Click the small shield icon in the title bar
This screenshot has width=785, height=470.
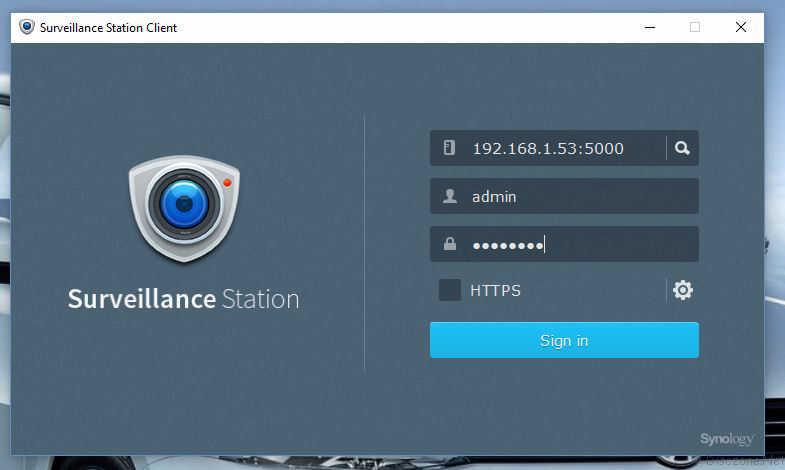(x=26, y=27)
